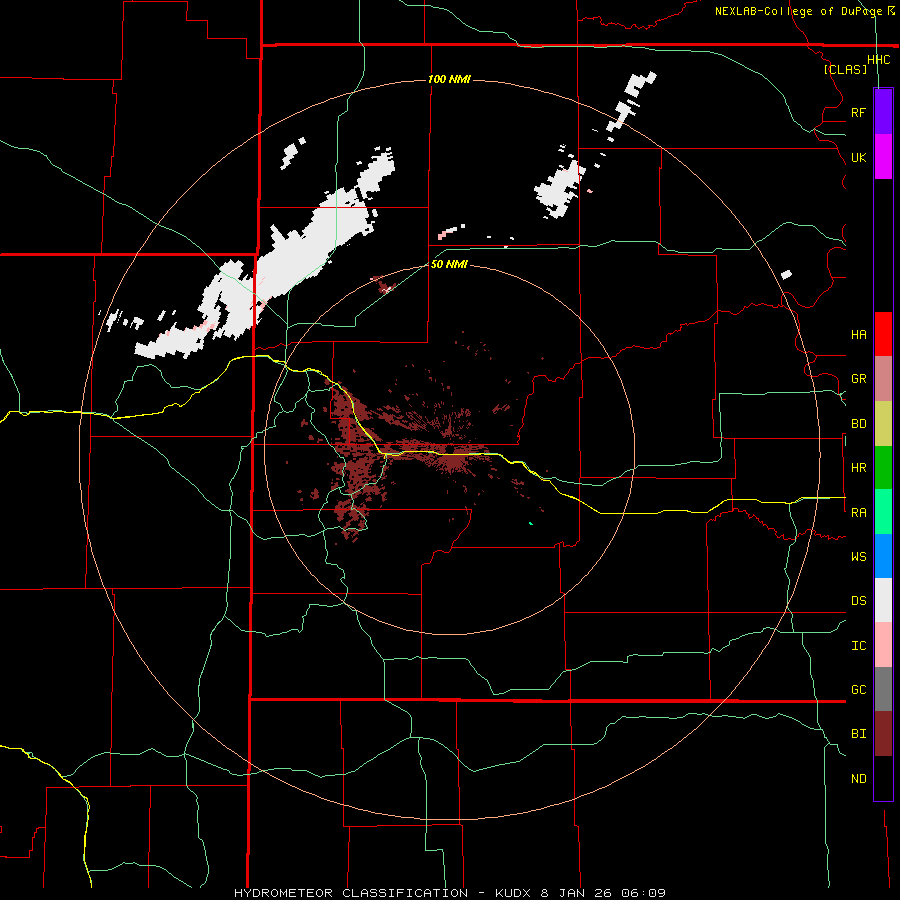Click the WS legend label
The width and height of the screenshot is (900, 900).
[x=858, y=557]
